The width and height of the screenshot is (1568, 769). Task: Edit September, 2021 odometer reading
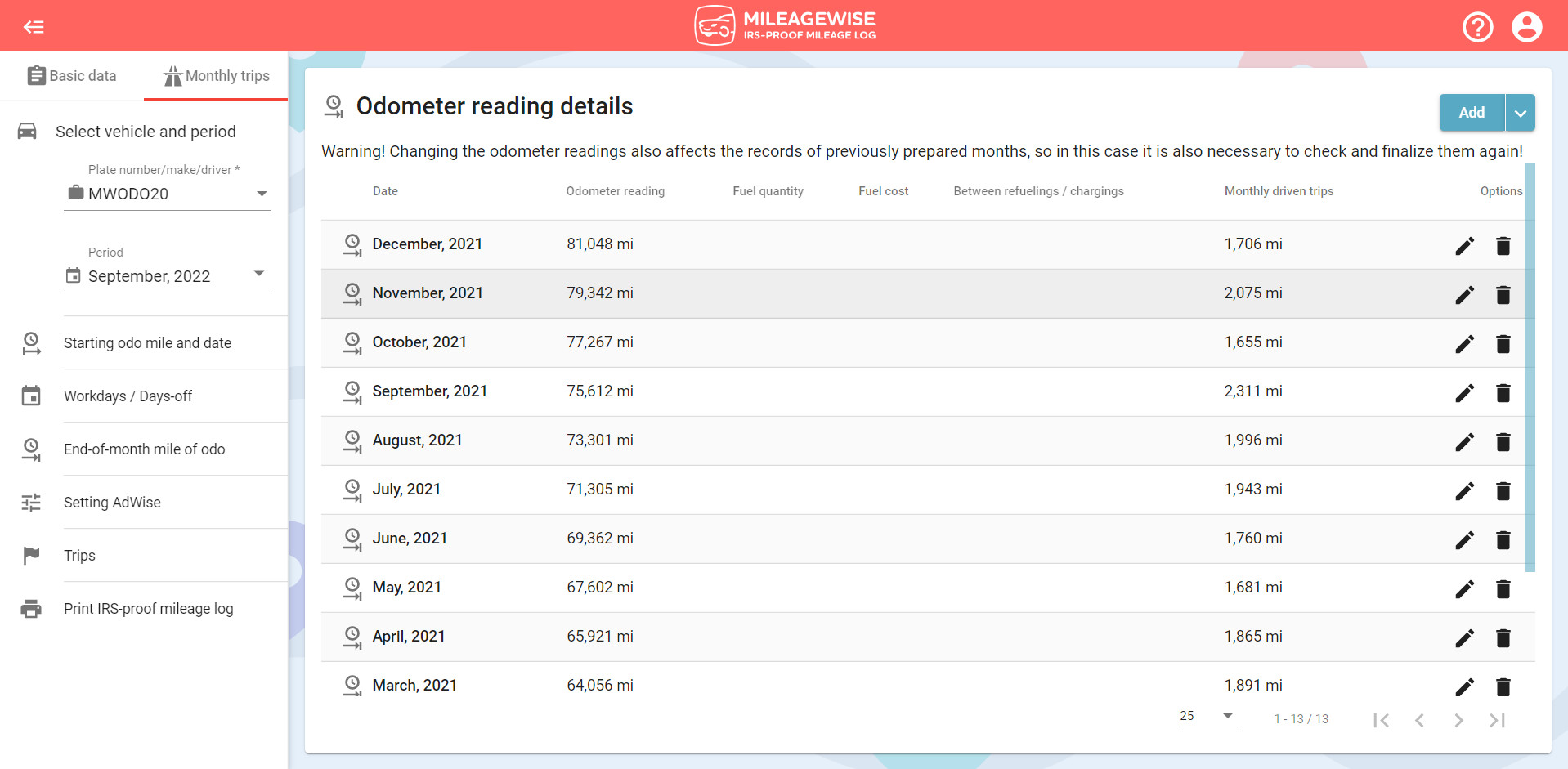(x=1464, y=392)
